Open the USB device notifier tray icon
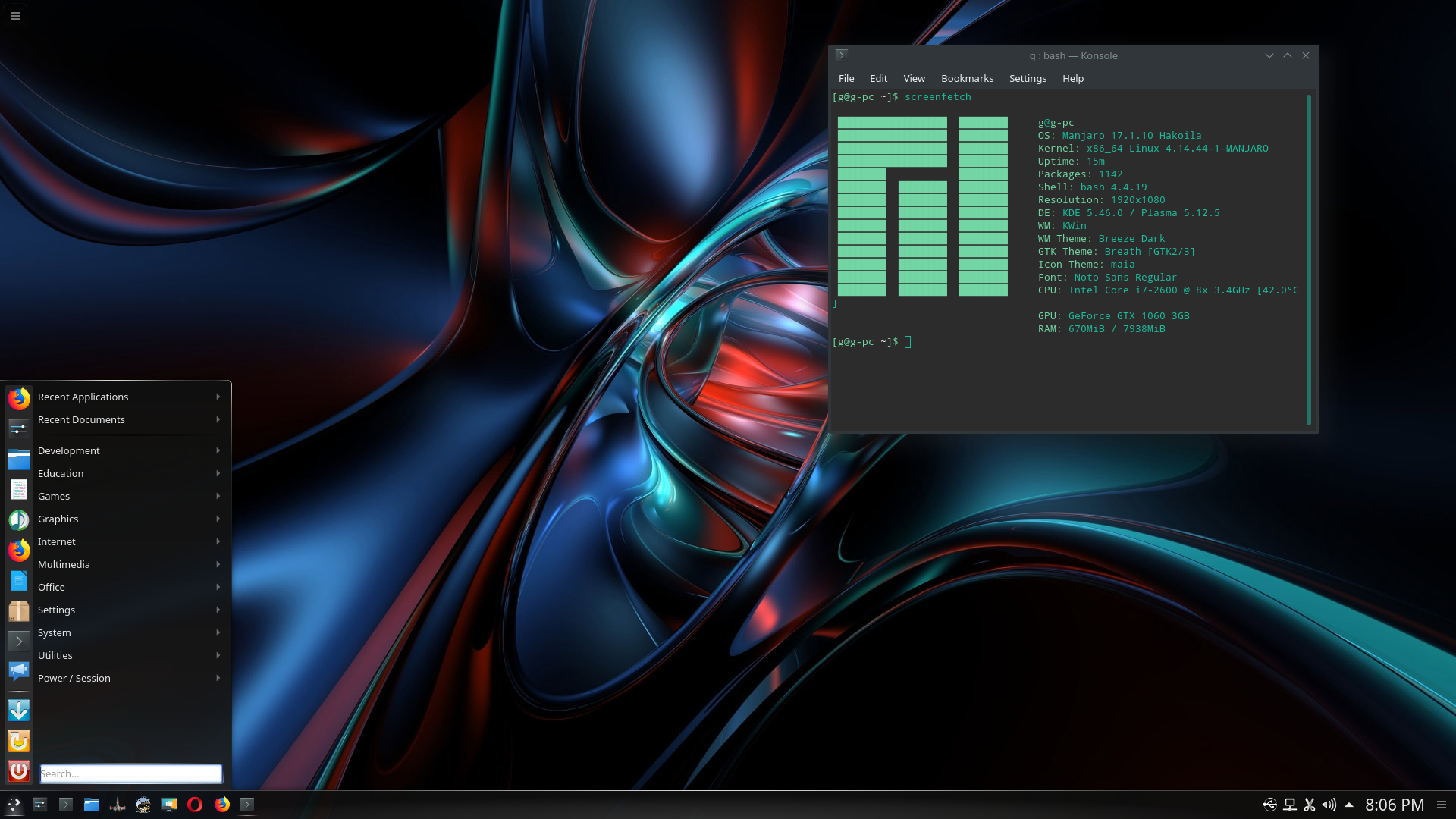The width and height of the screenshot is (1456, 819). [1270, 805]
